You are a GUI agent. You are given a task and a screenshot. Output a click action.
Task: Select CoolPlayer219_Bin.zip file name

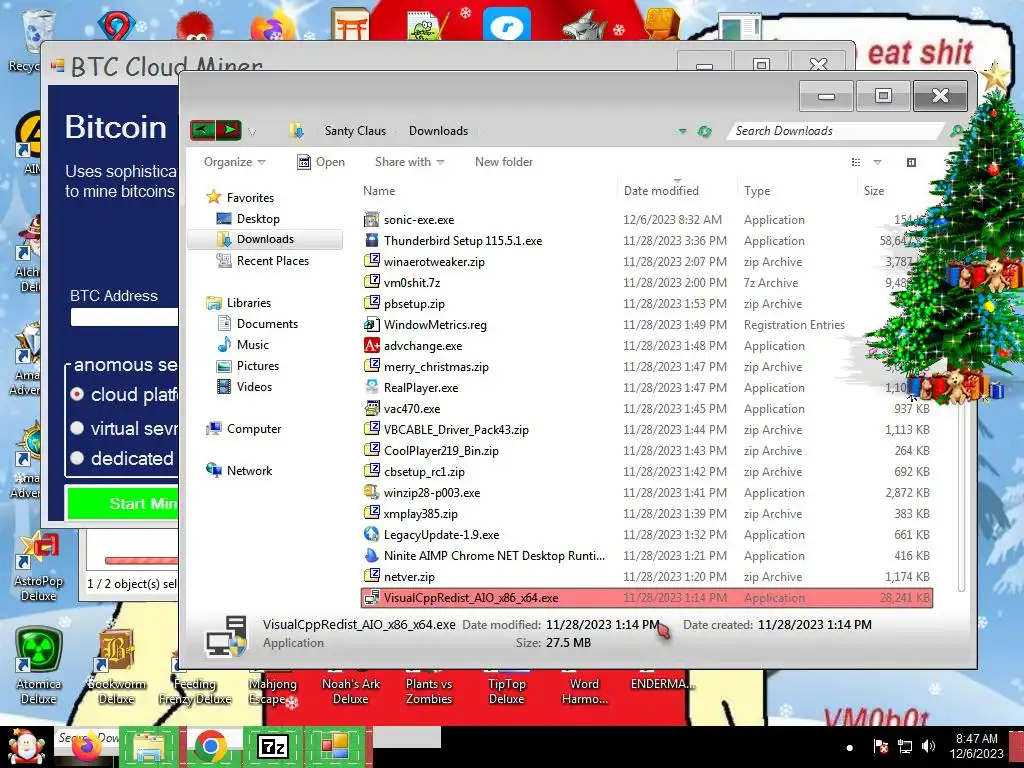(441, 451)
